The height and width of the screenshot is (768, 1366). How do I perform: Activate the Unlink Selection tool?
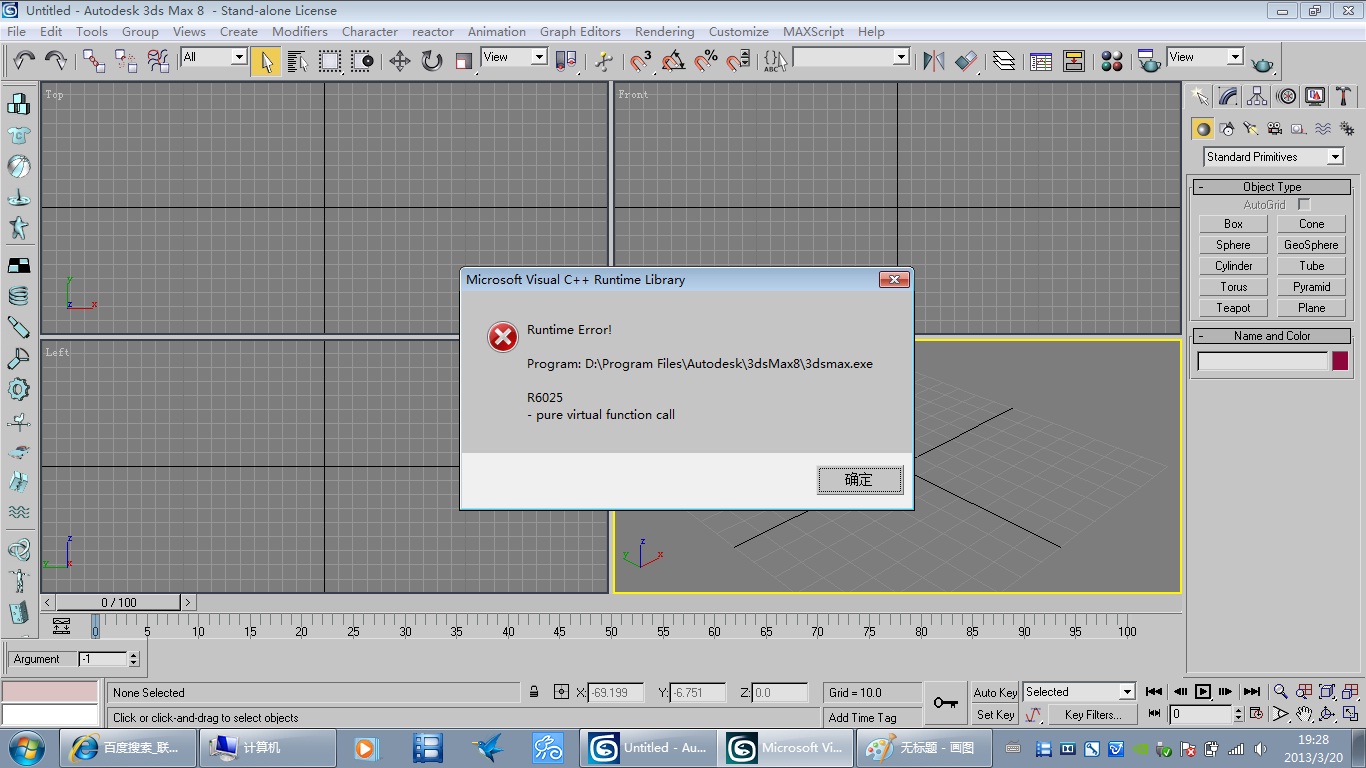point(126,61)
